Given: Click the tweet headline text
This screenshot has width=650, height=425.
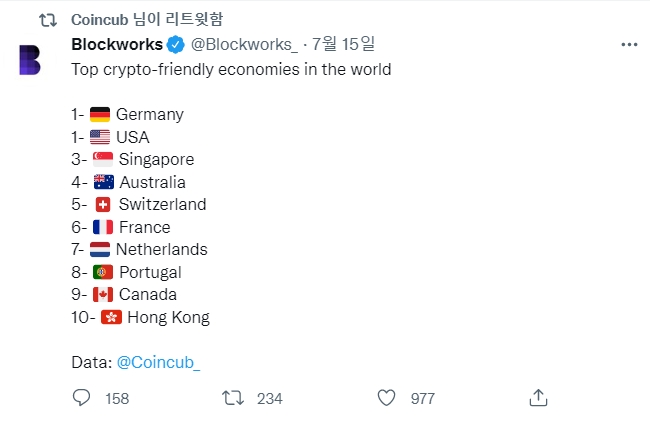Looking at the screenshot, I should [231, 70].
